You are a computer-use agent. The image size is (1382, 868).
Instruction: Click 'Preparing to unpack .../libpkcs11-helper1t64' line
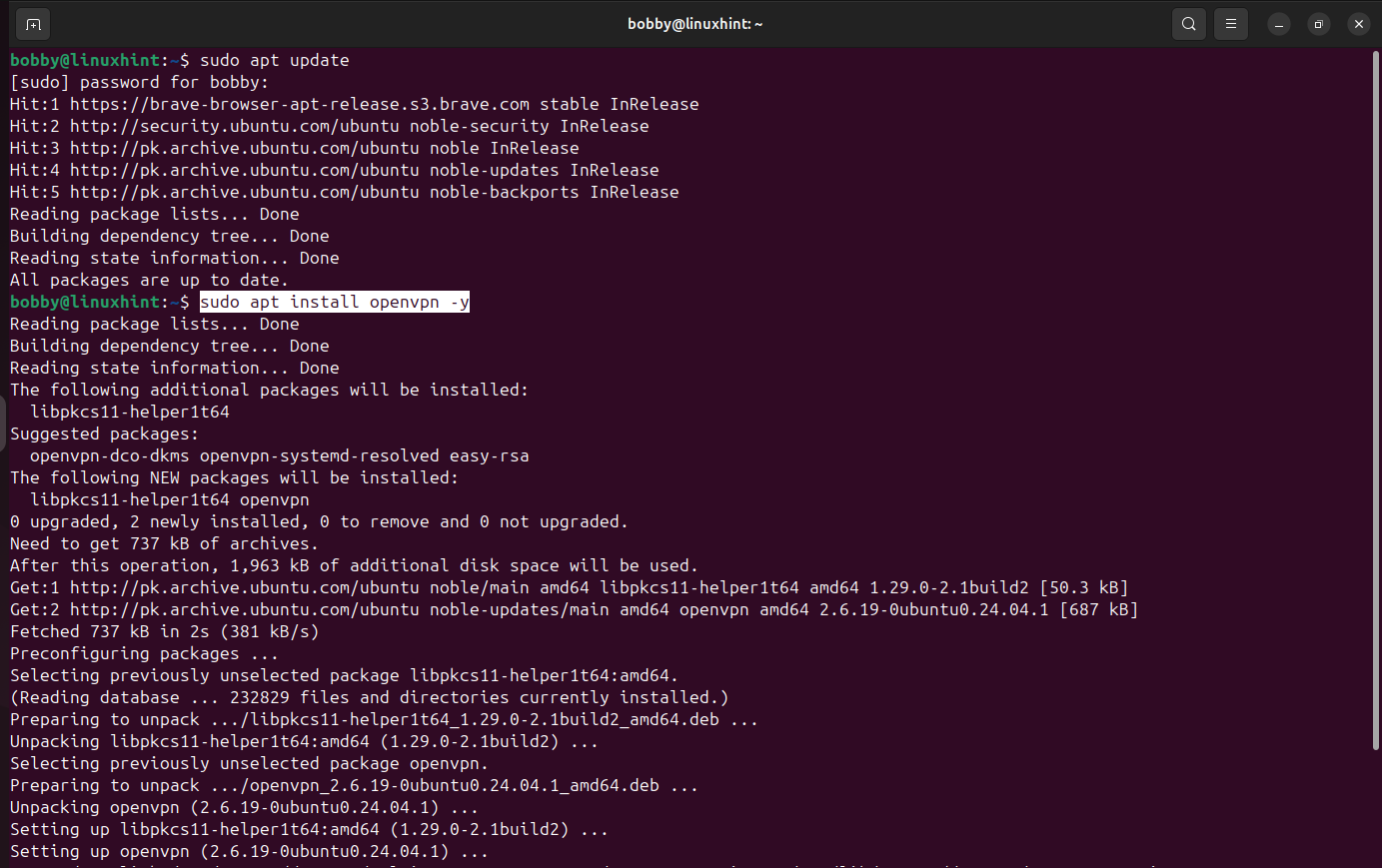click(x=384, y=719)
